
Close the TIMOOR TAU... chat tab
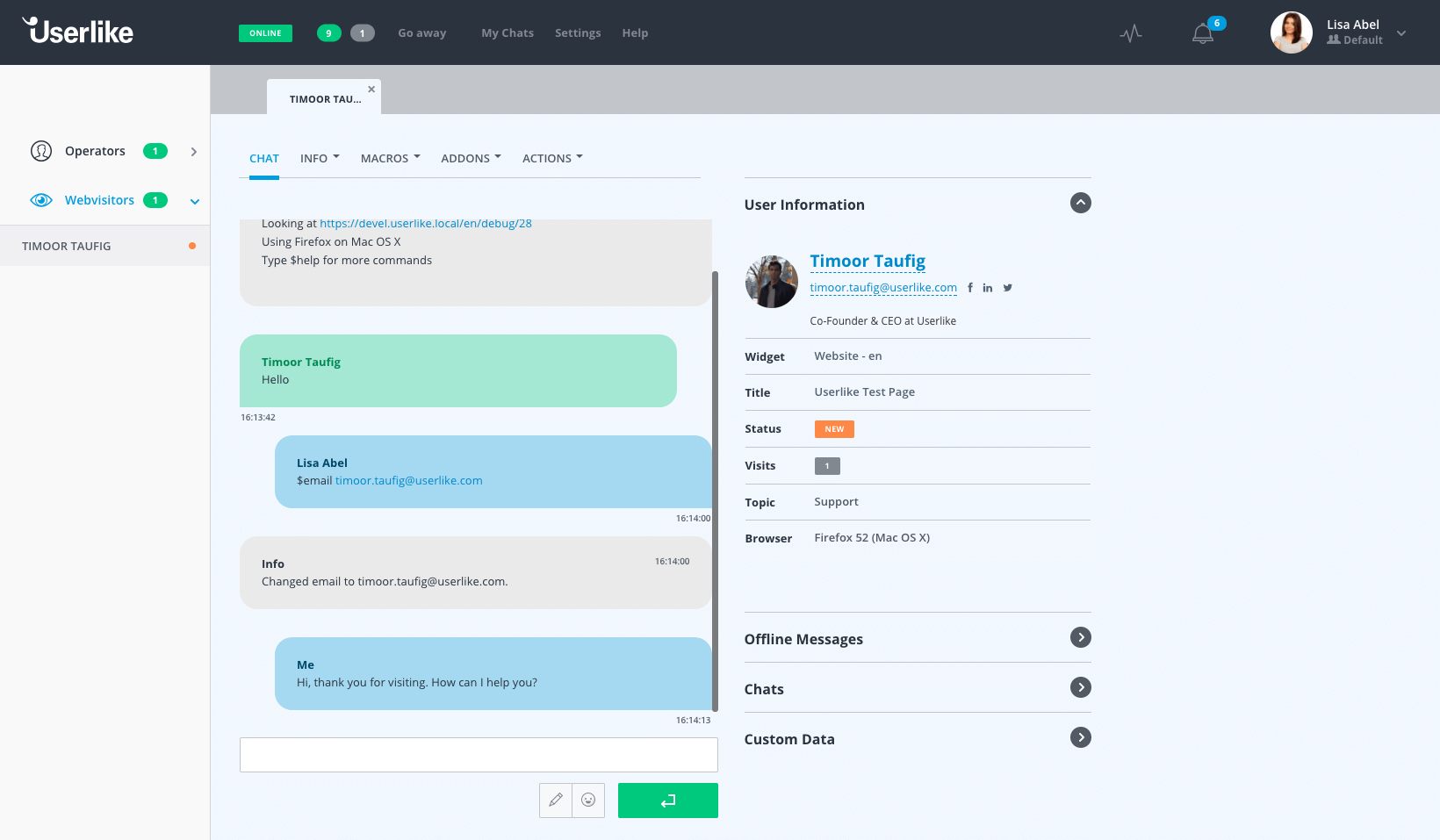click(x=371, y=89)
